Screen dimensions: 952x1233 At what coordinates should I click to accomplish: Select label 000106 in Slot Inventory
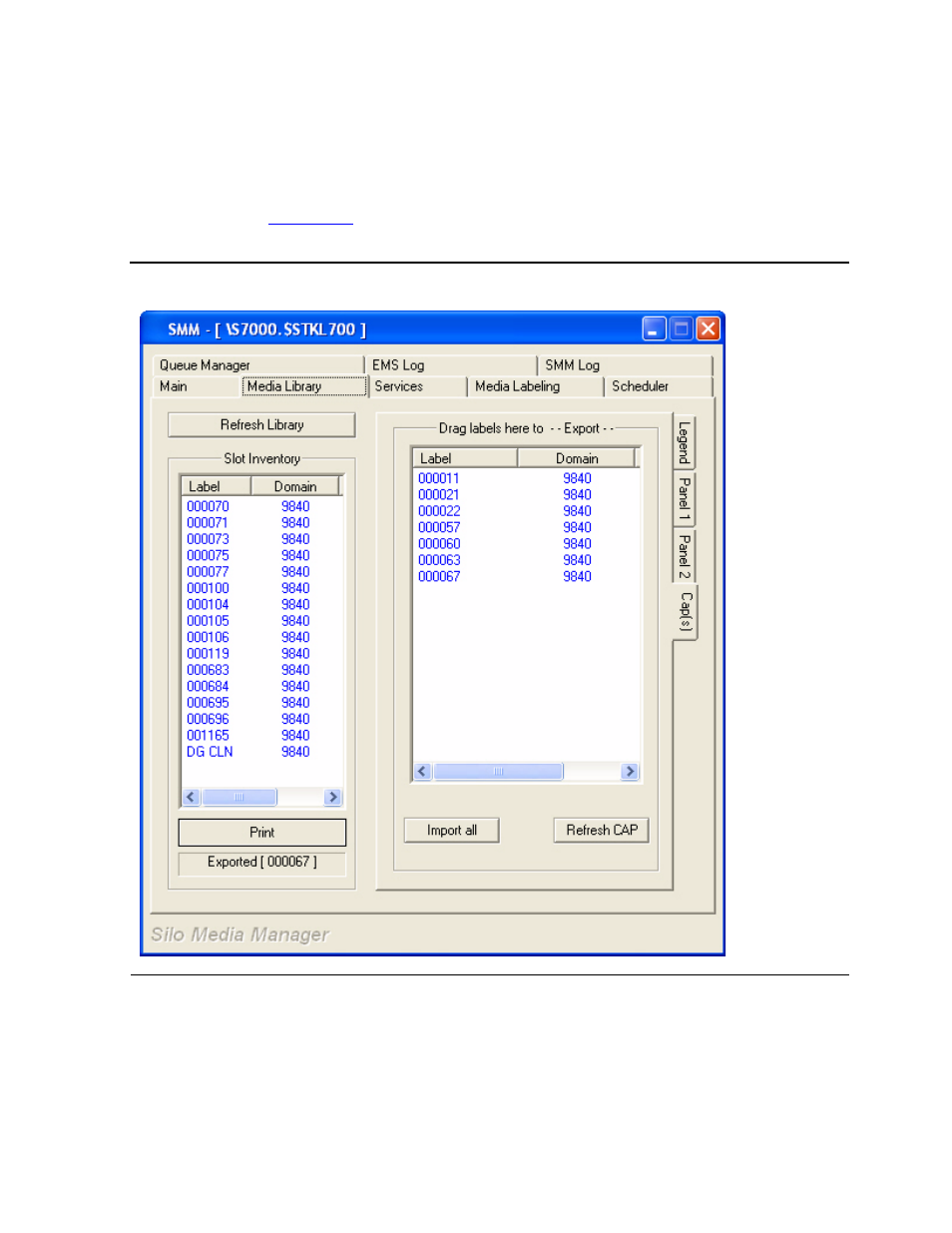[x=208, y=638]
